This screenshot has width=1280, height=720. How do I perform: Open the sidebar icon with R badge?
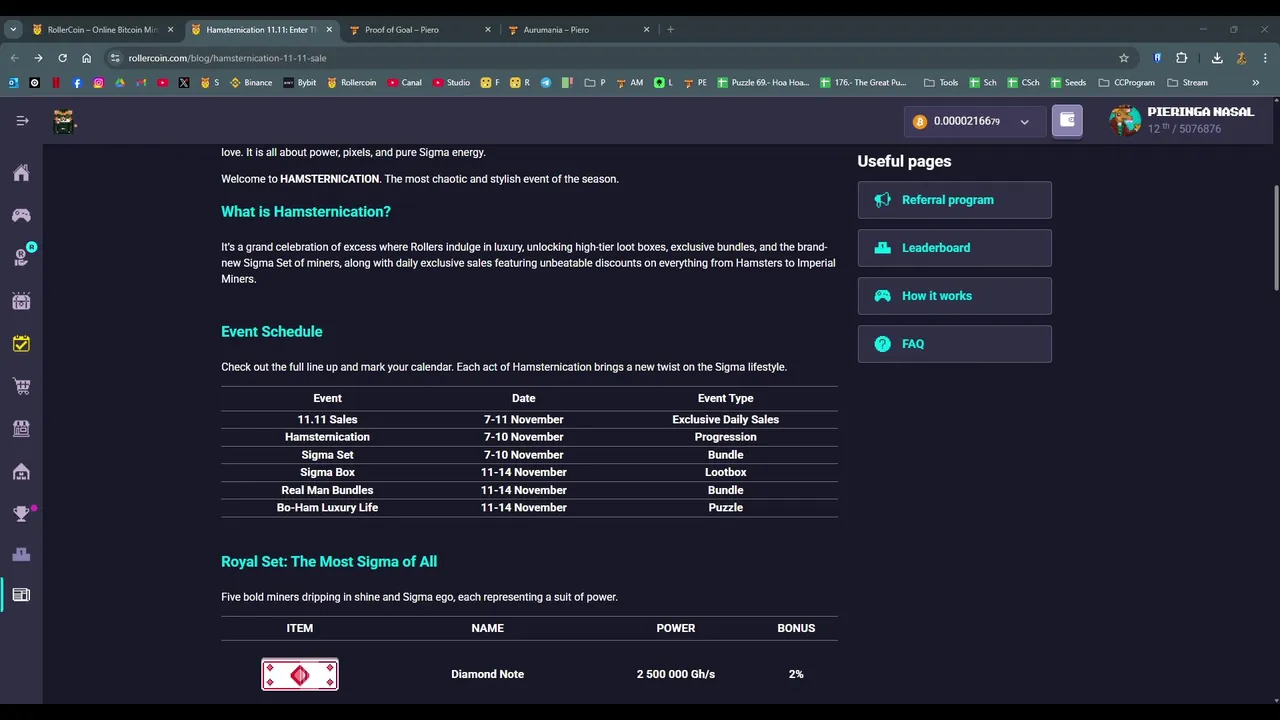22,257
